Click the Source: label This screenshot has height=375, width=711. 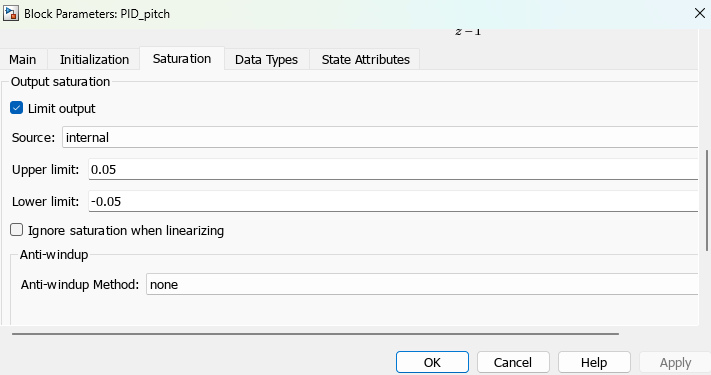click(33, 137)
